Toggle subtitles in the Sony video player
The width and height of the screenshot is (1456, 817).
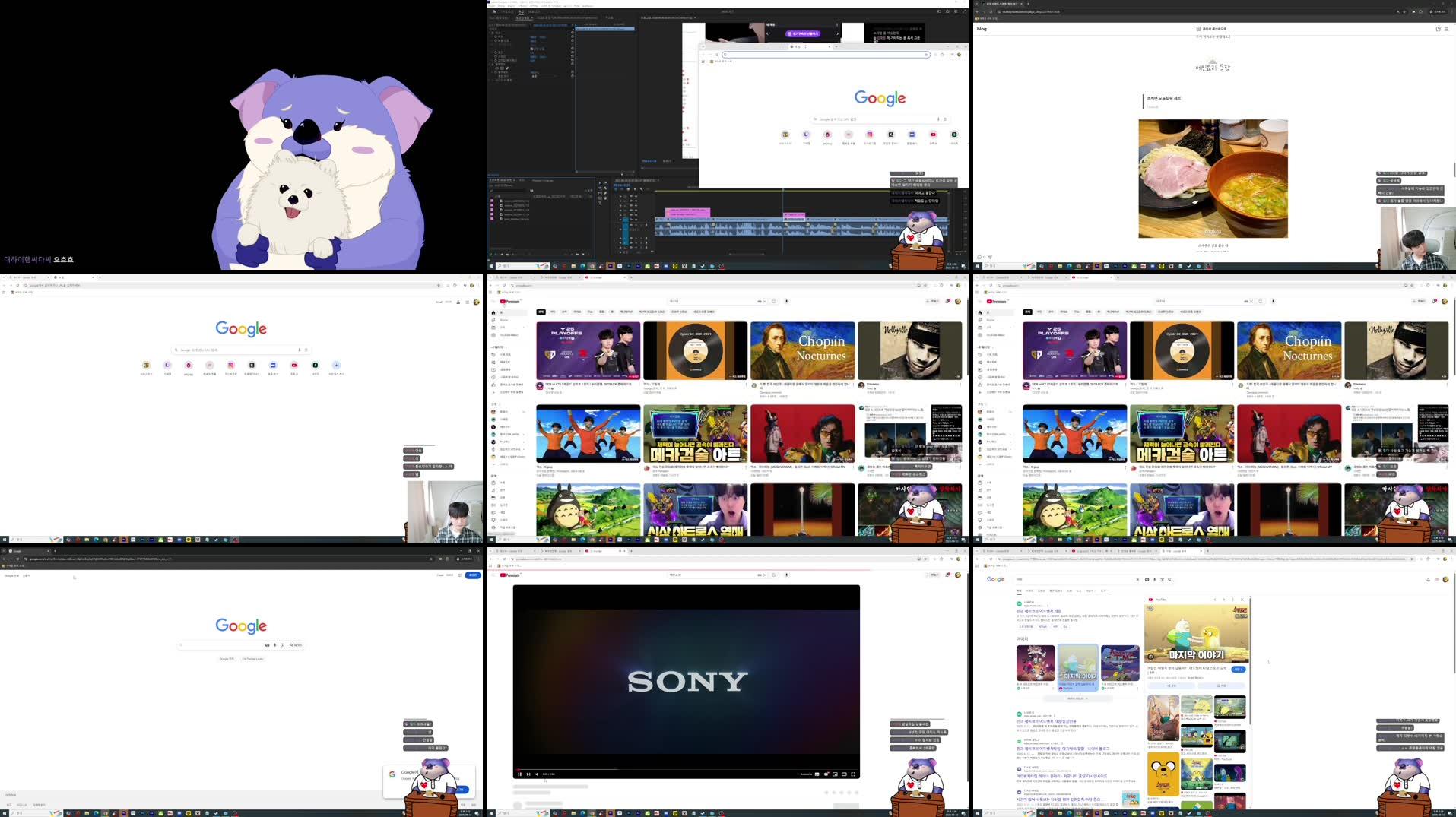817,774
